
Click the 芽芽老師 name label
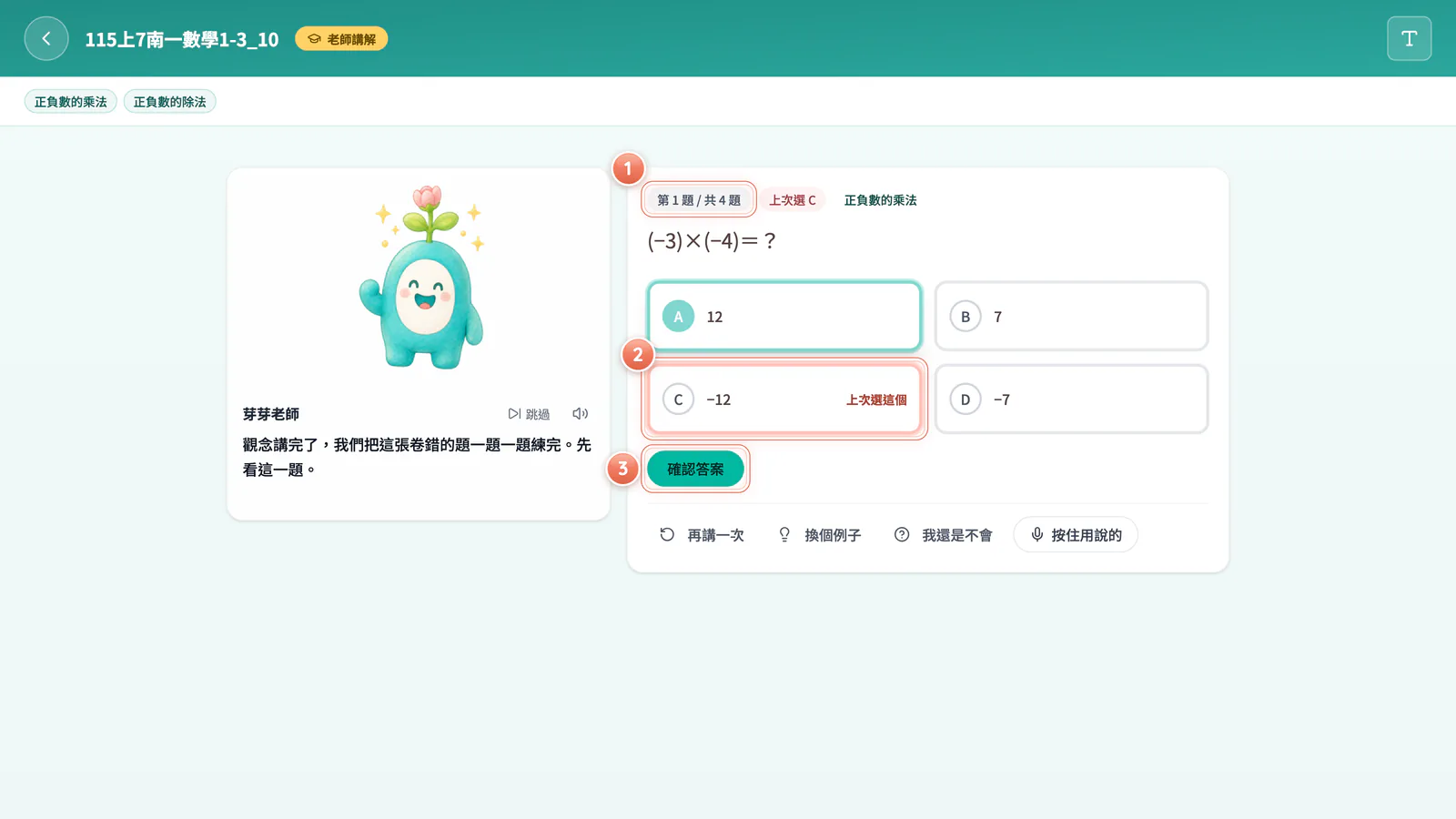click(x=271, y=414)
